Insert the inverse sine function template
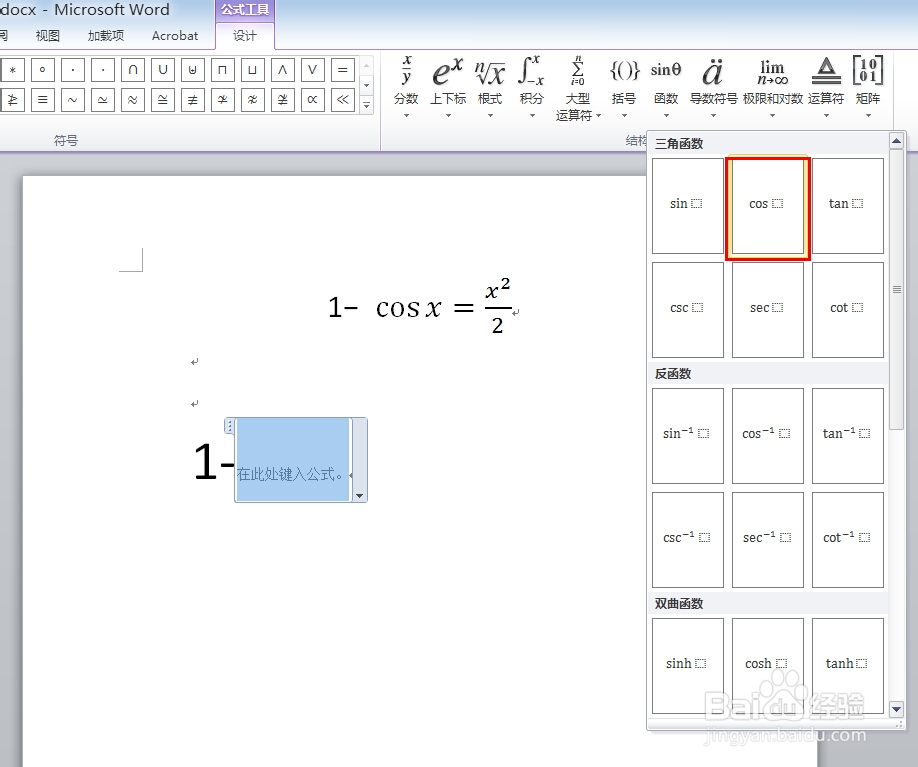 [x=688, y=436]
